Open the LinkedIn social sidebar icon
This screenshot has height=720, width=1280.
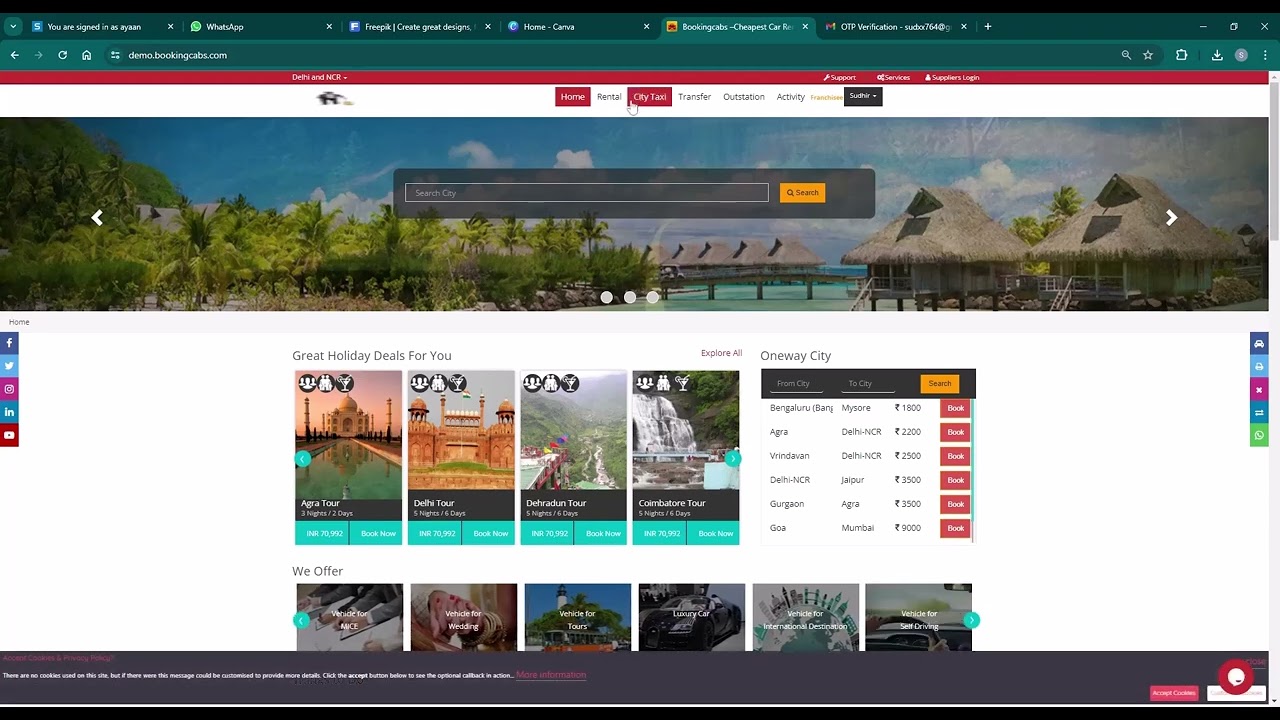[9, 412]
